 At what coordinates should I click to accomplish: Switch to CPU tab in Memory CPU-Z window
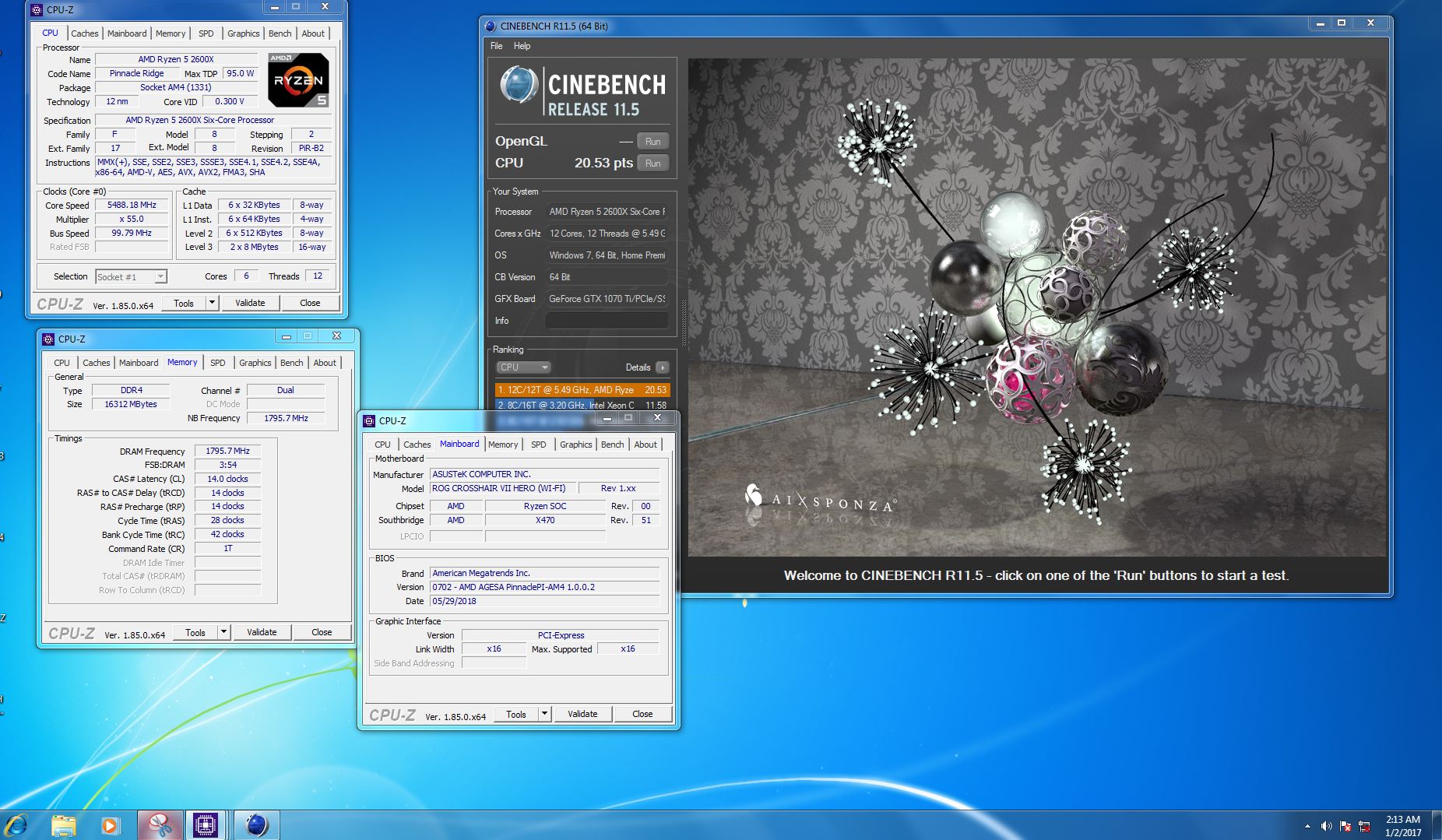click(x=62, y=363)
